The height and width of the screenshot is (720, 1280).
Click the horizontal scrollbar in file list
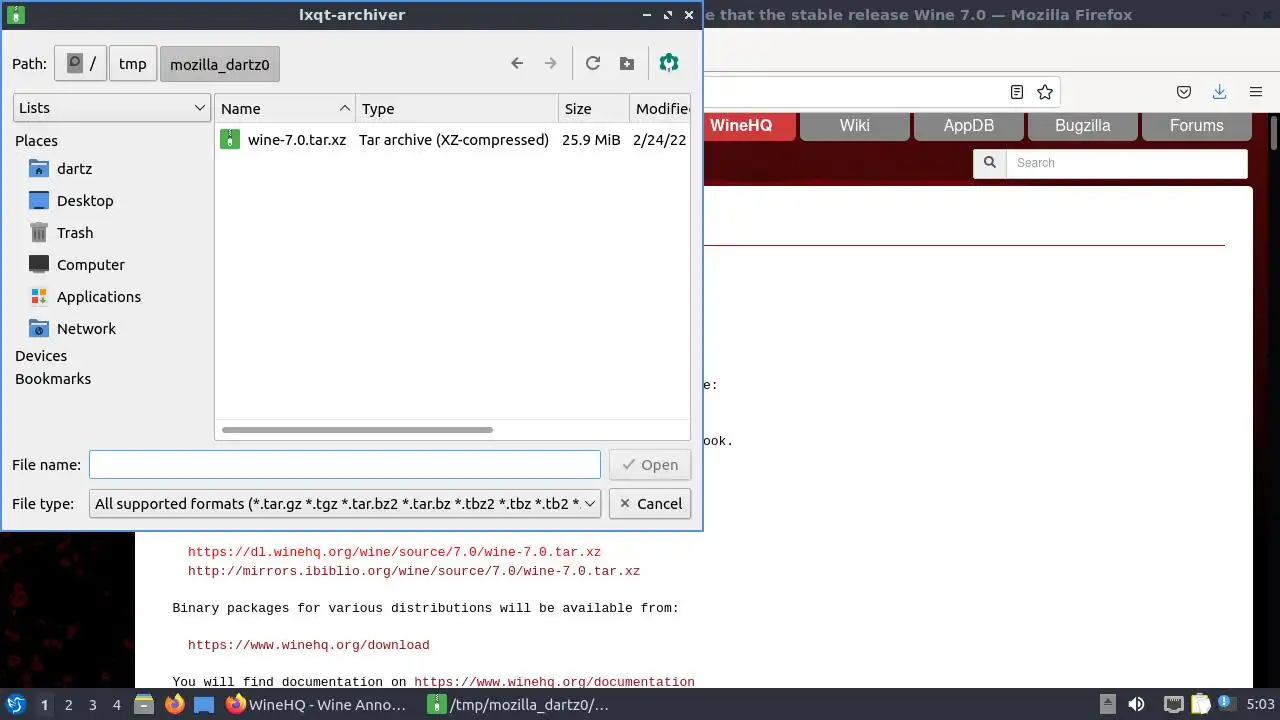357,430
